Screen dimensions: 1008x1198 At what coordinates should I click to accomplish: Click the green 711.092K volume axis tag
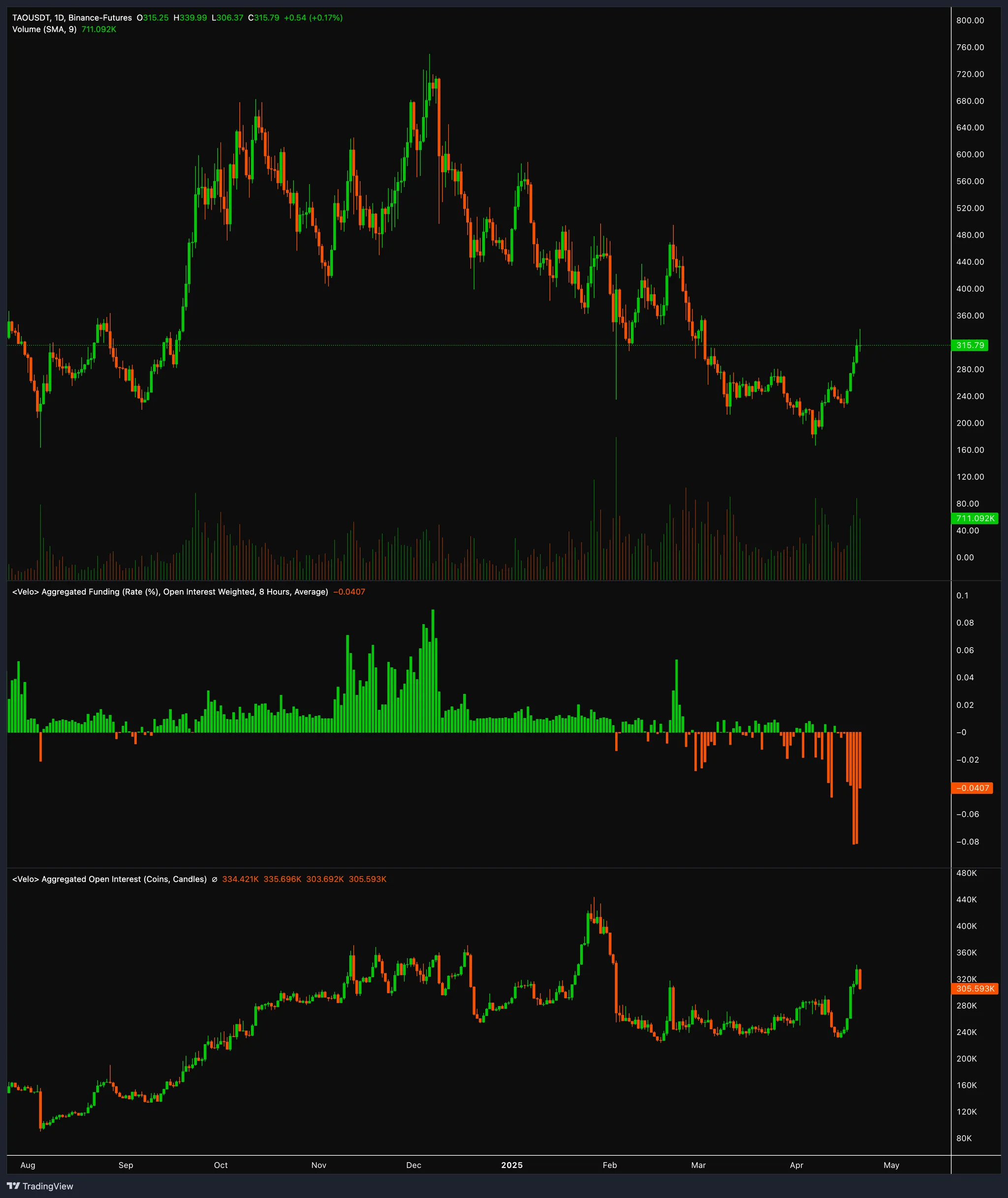975,518
